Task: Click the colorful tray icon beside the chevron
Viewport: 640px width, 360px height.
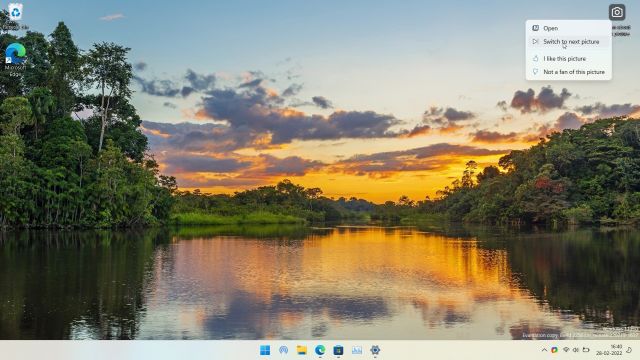Action: point(554,350)
